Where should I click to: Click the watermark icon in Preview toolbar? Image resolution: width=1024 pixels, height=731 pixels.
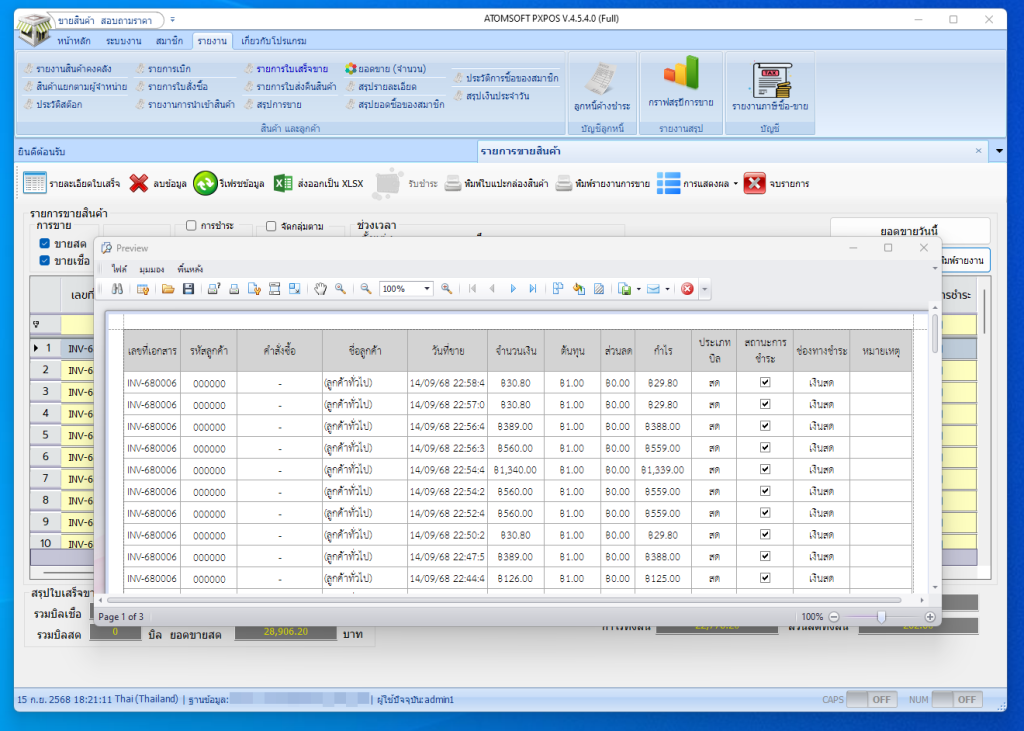(599, 289)
